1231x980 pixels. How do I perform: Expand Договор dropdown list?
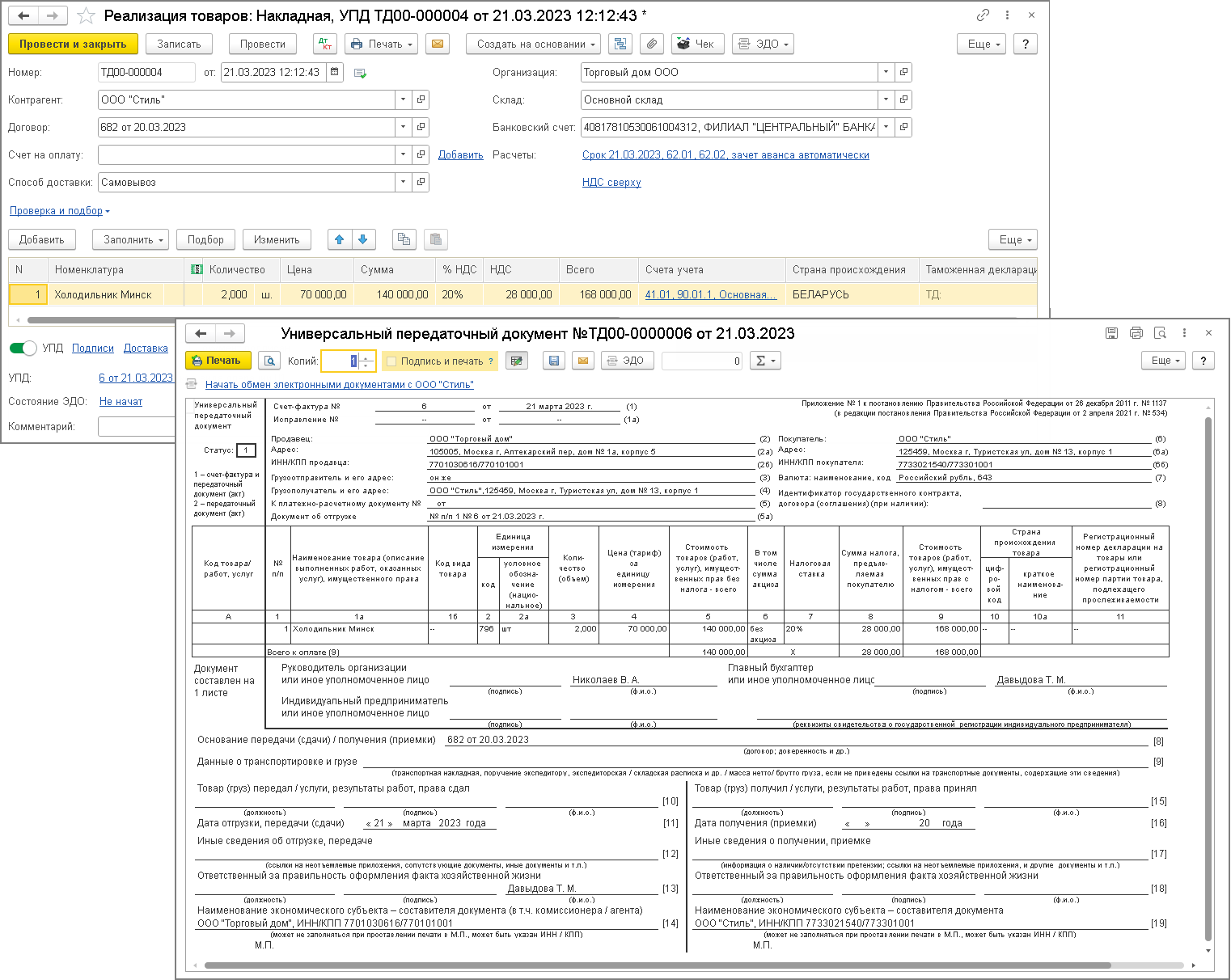click(x=403, y=127)
